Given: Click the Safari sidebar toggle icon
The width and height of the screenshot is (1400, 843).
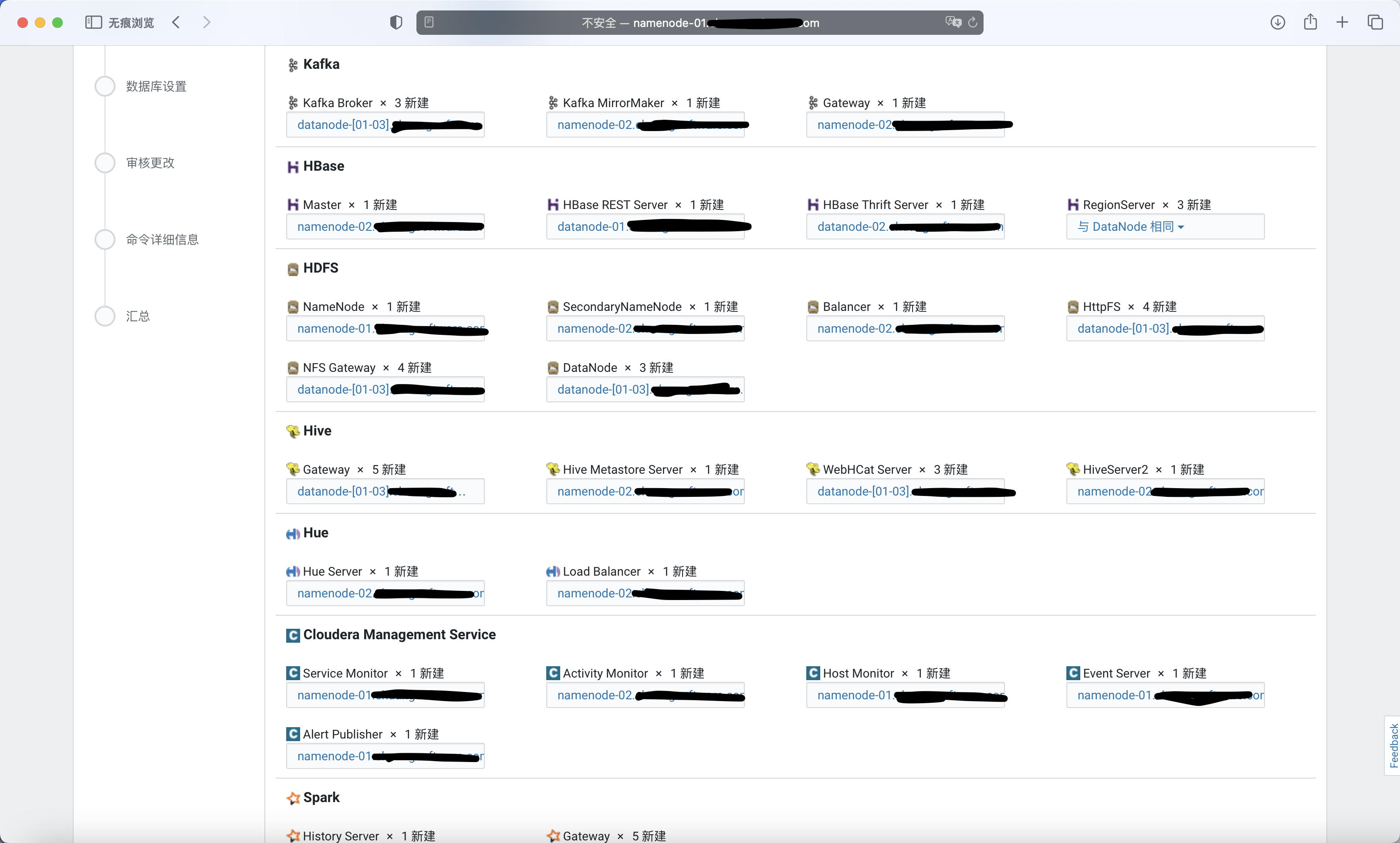Looking at the screenshot, I should [93, 22].
